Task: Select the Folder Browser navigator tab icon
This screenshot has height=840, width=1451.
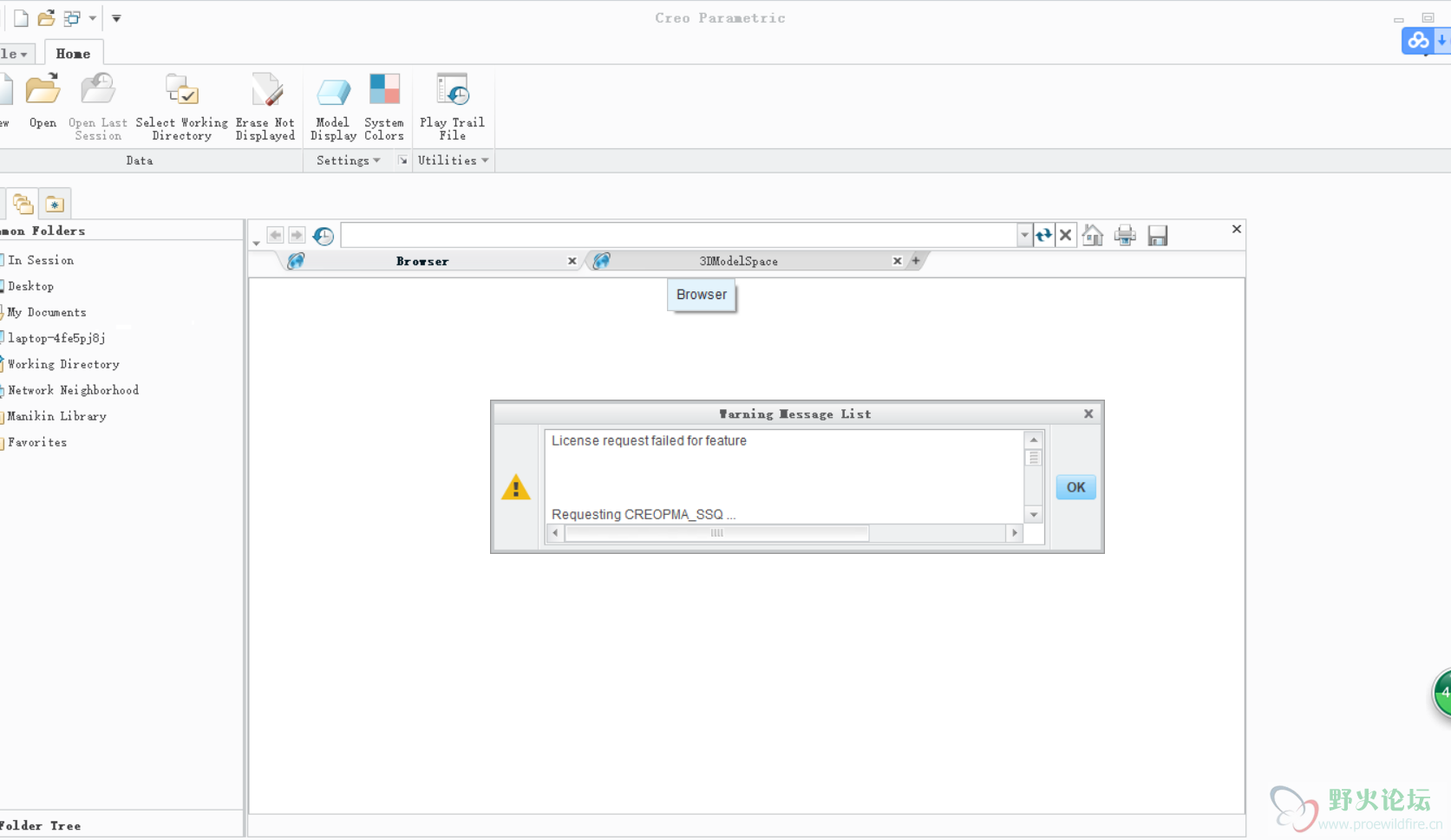Action: tap(23, 204)
